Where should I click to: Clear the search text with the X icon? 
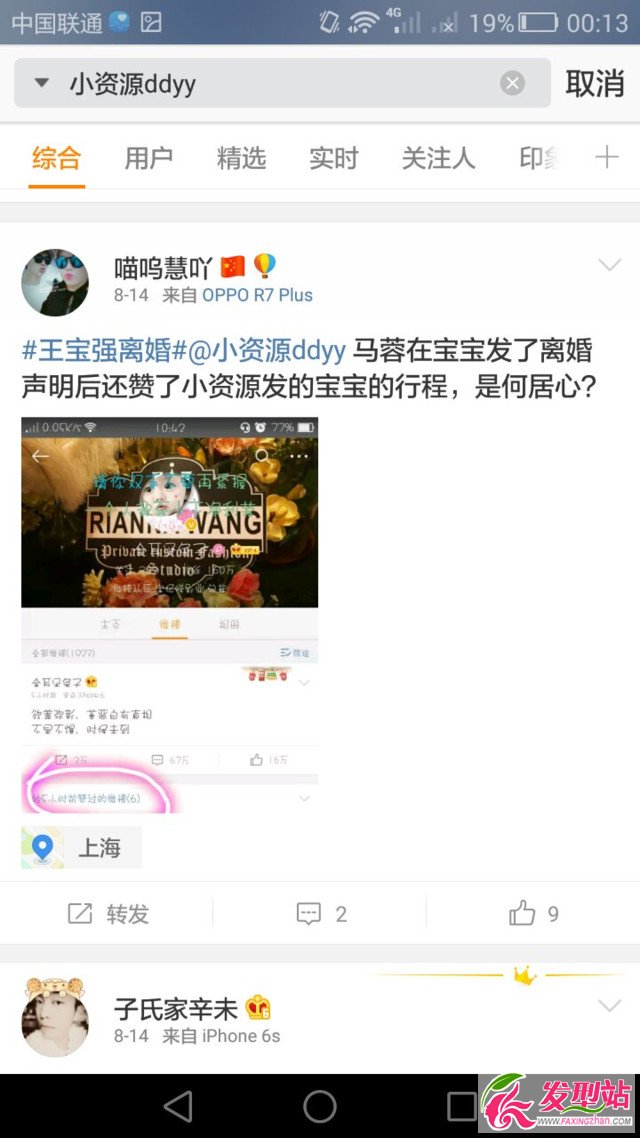pos(512,83)
